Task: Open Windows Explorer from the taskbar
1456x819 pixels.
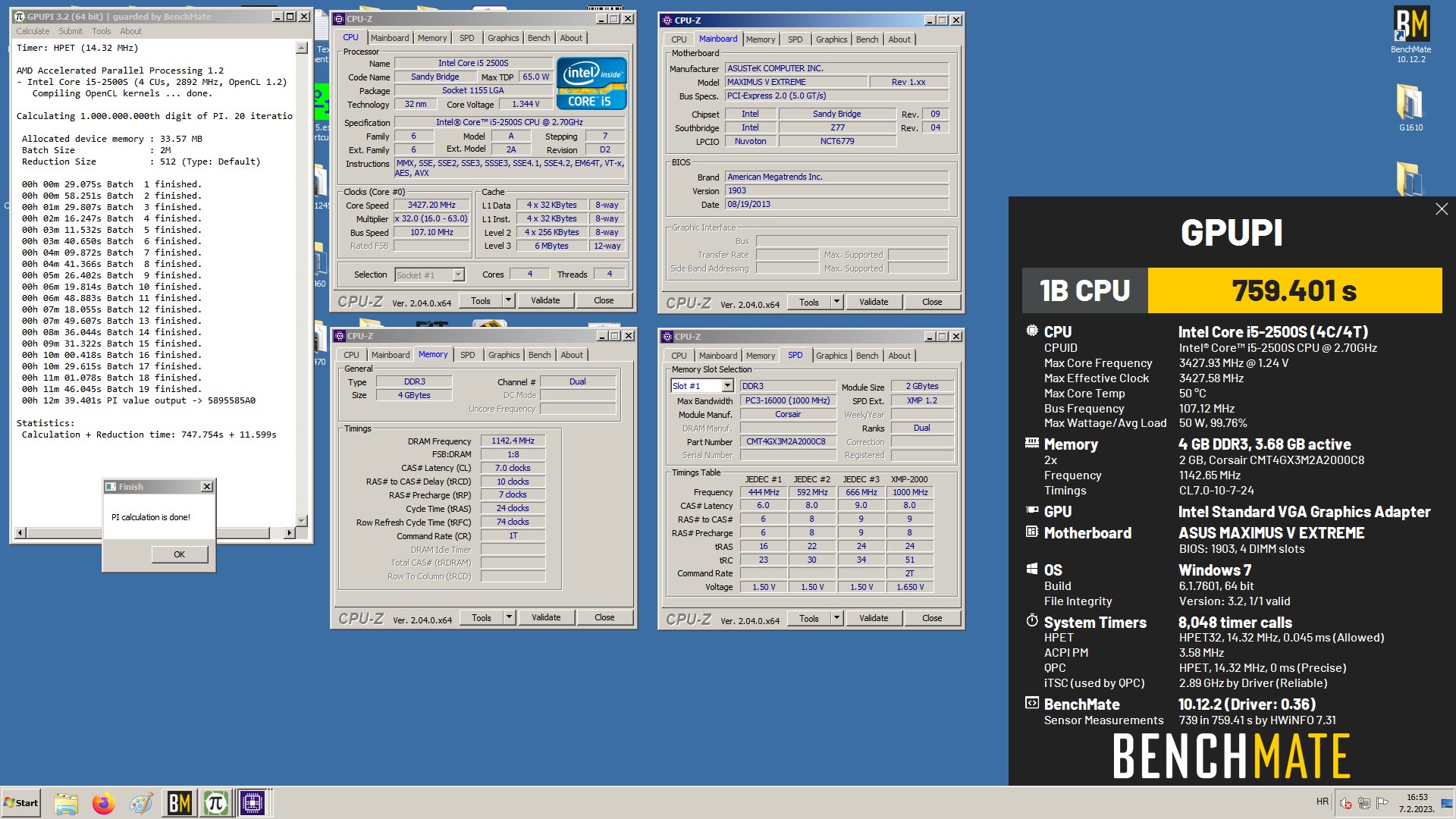Action: coord(66,803)
